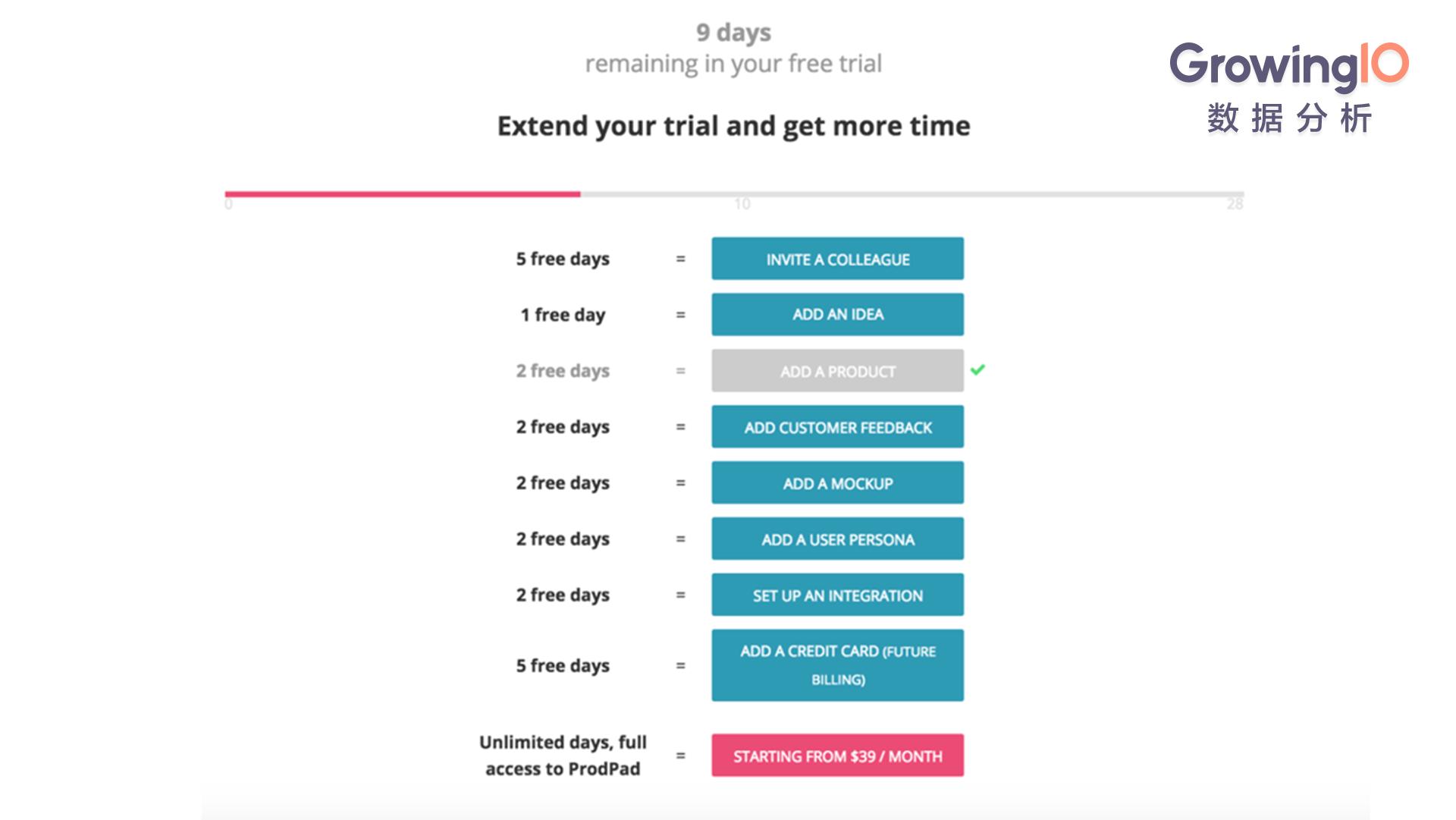Select Set Up an Integration
Image resolution: width=1456 pixels, height=820 pixels.
click(x=837, y=595)
